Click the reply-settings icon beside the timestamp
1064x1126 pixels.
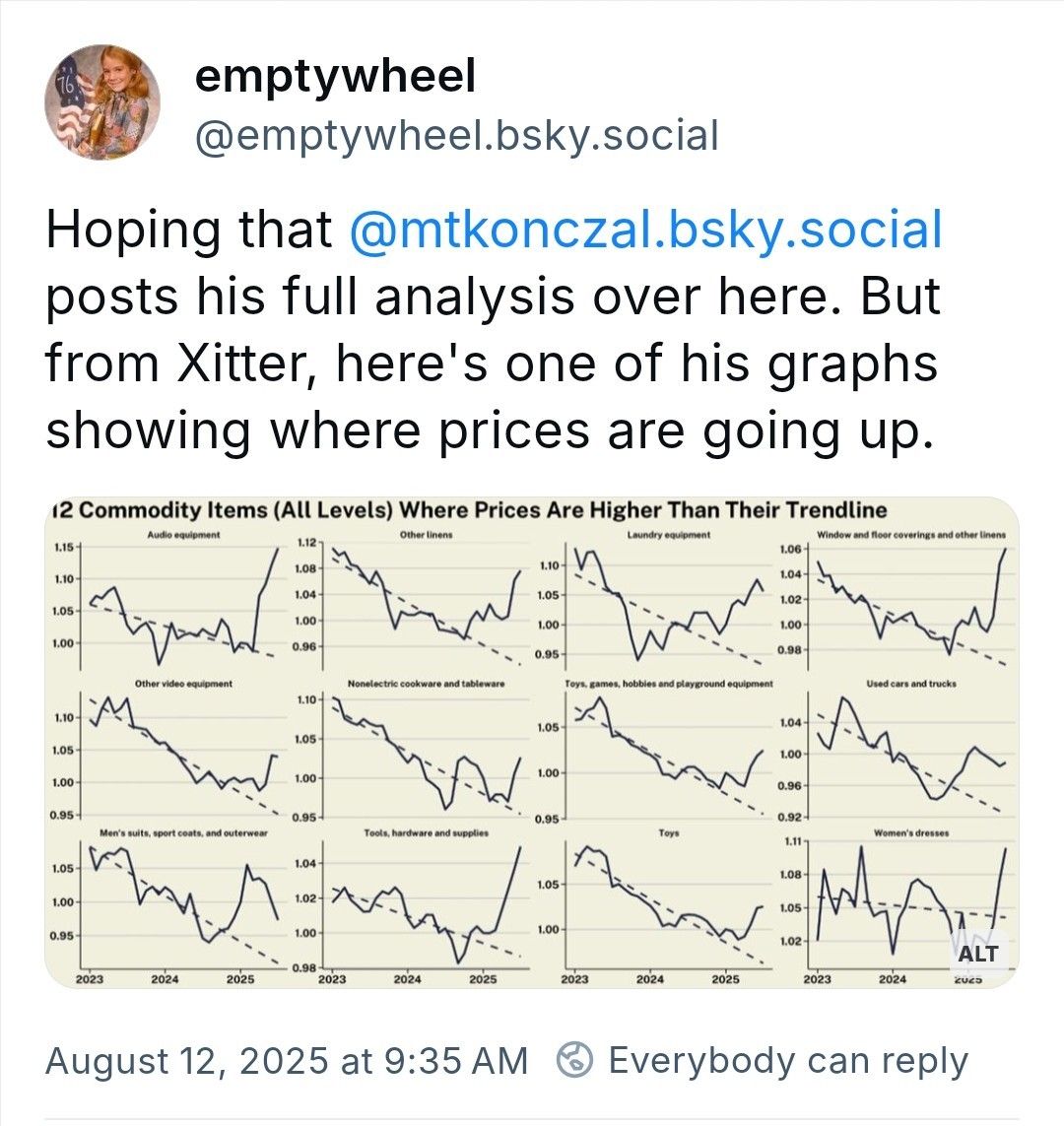[x=574, y=1060]
